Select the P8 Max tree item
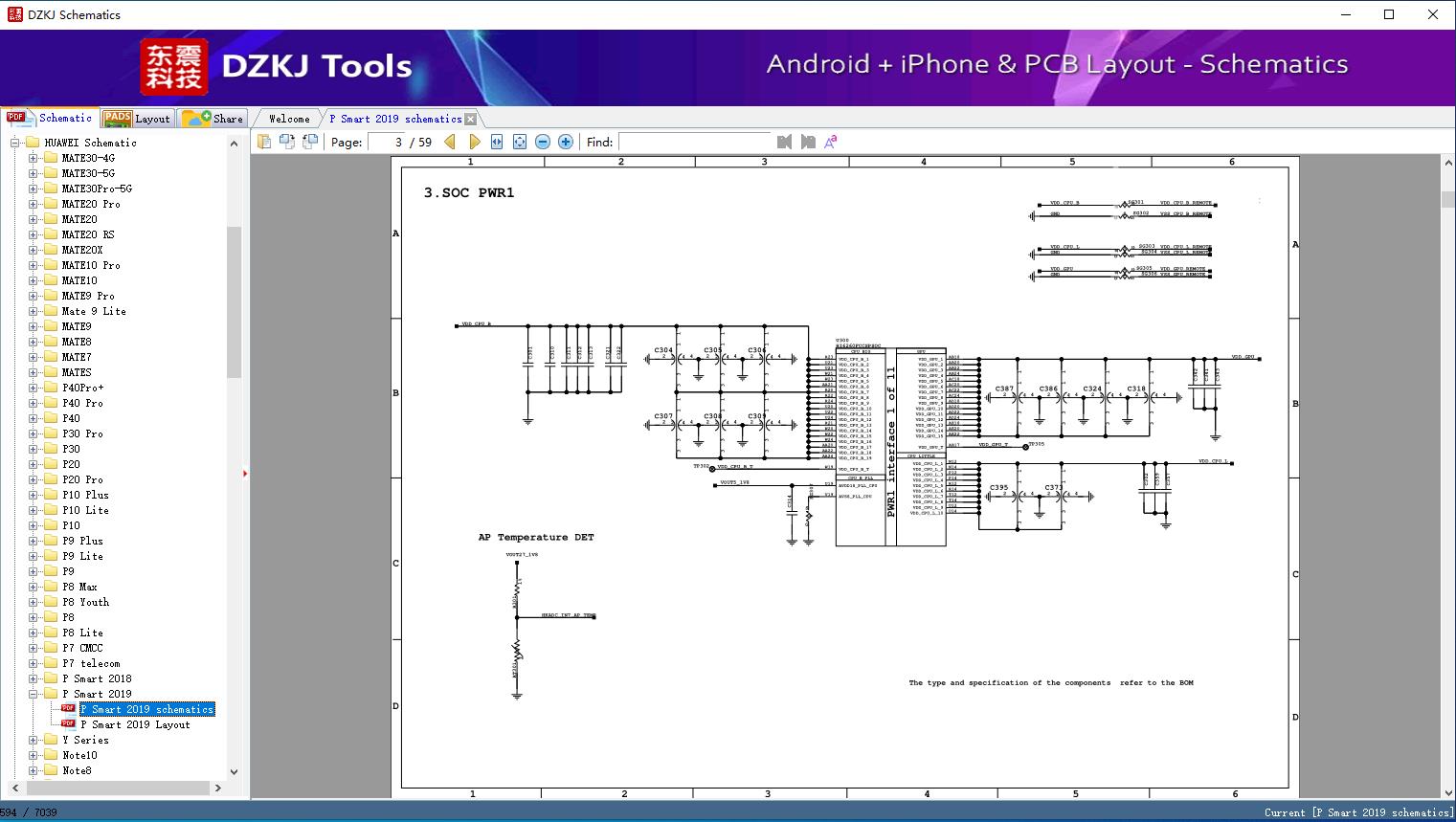This screenshot has width=1456, height=822. click(79, 587)
